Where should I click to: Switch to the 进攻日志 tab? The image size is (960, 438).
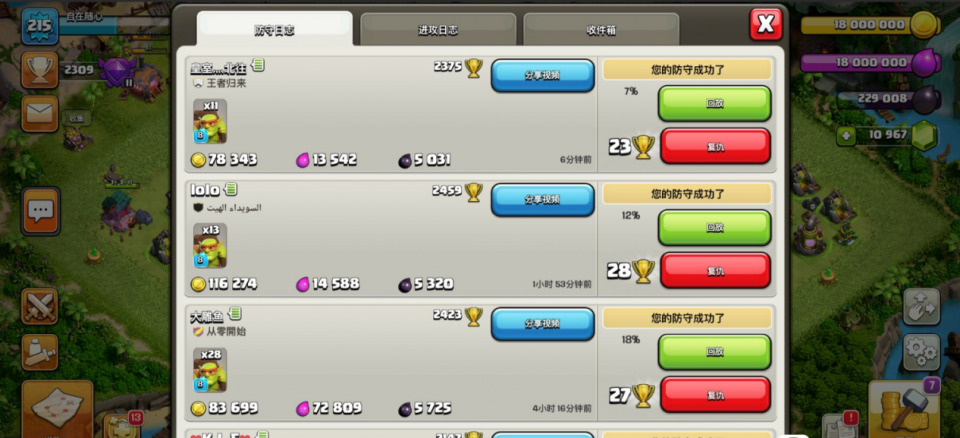(x=438, y=30)
